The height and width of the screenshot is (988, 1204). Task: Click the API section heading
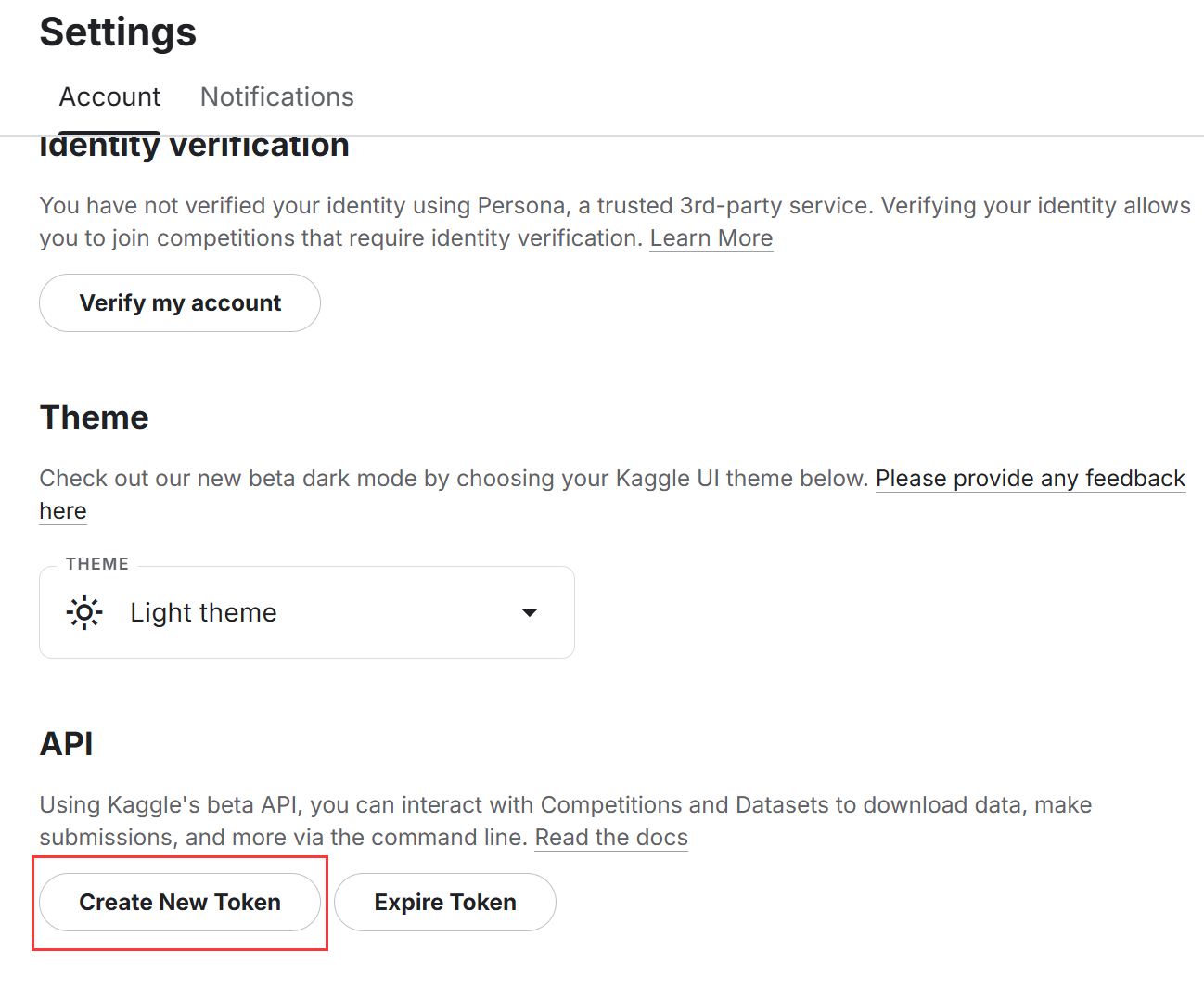[x=67, y=744]
